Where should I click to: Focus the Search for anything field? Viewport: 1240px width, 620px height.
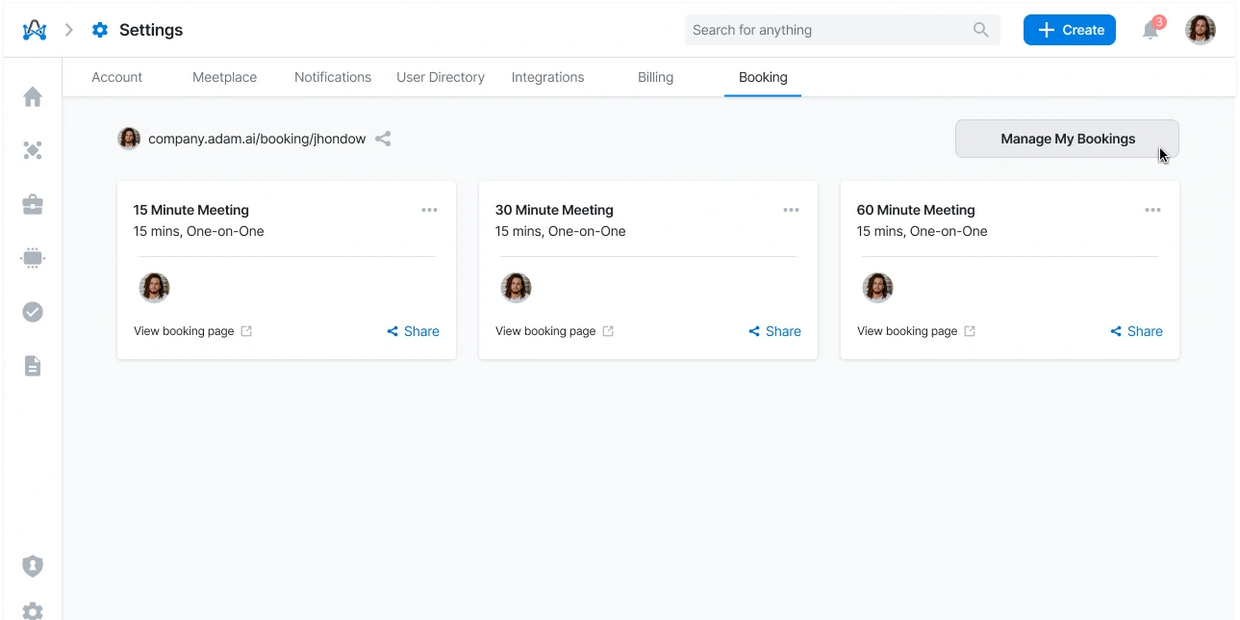[830, 30]
